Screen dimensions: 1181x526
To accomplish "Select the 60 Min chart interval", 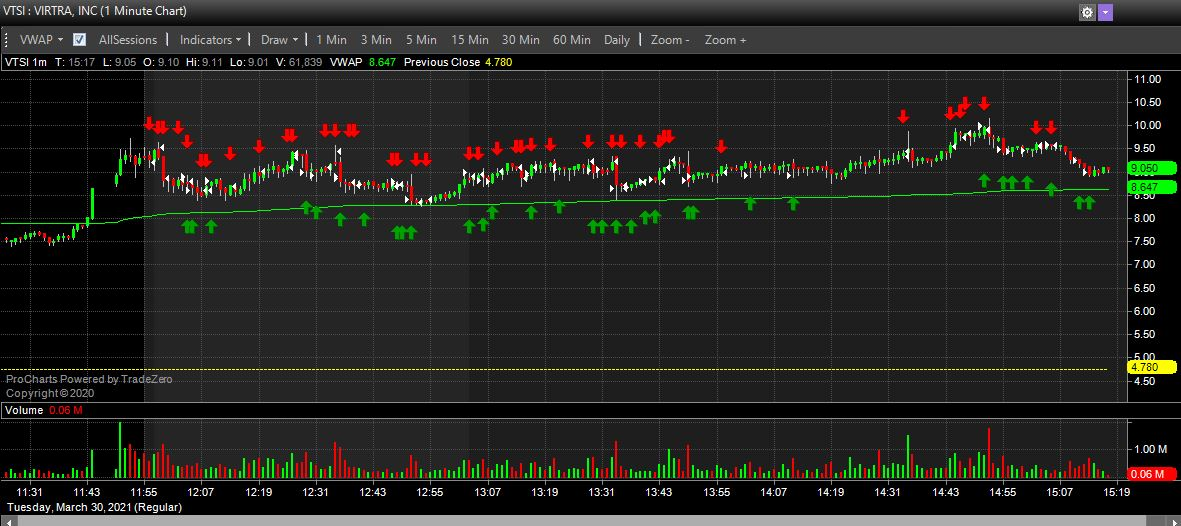I will coord(572,40).
